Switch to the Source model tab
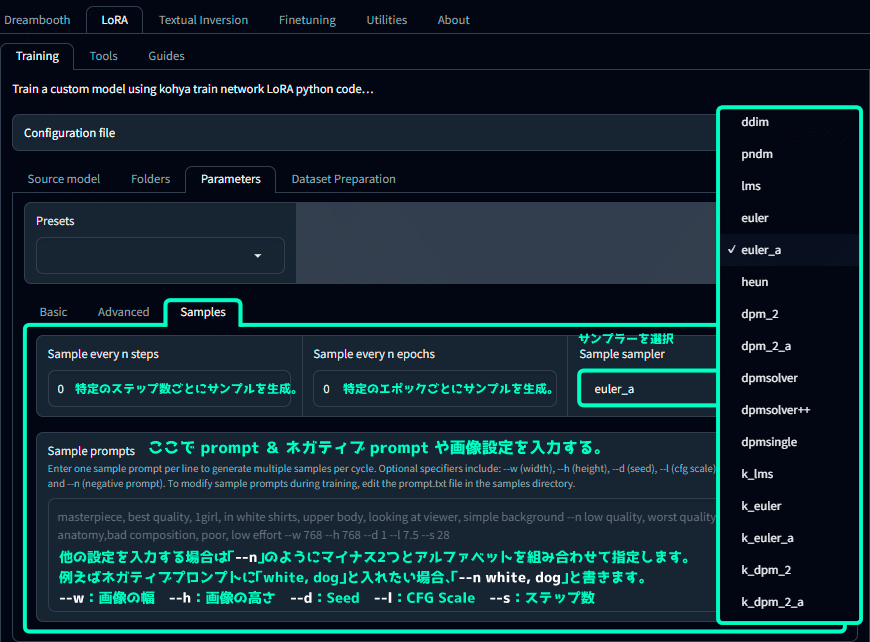 (64, 179)
